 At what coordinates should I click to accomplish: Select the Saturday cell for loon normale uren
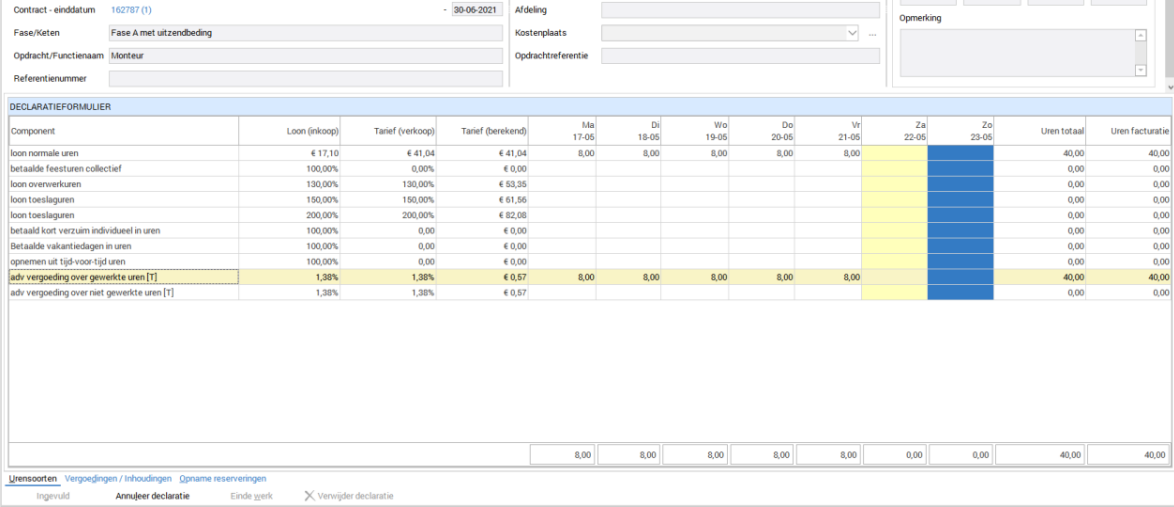[x=894, y=154]
